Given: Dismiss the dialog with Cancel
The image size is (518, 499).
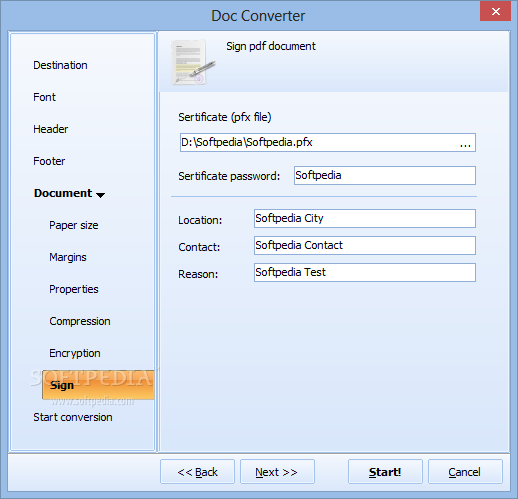Looking at the screenshot, I should pos(465,471).
